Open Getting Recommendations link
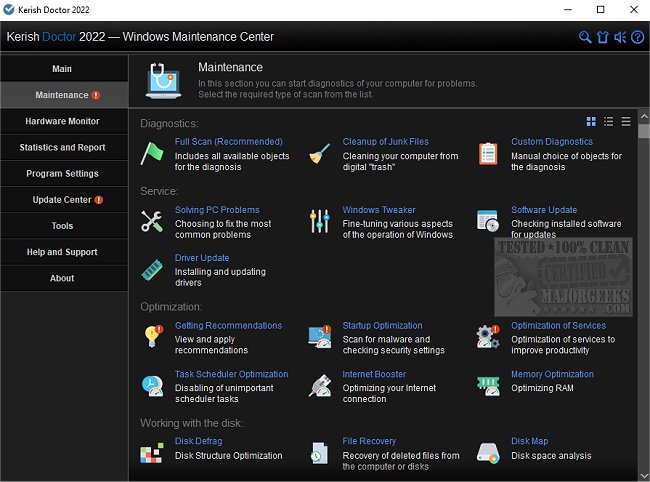This screenshot has height=482, width=650. pyautogui.click(x=228, y=325)
